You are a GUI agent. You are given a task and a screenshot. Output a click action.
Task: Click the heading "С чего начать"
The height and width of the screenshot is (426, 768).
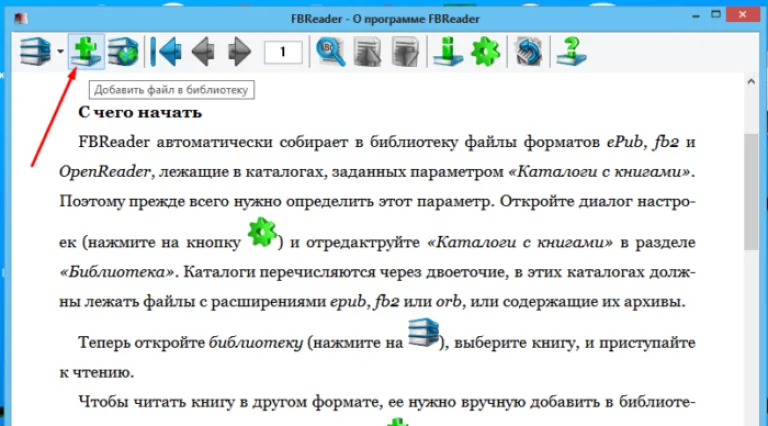pyautogui.click(x=140, y=112)
